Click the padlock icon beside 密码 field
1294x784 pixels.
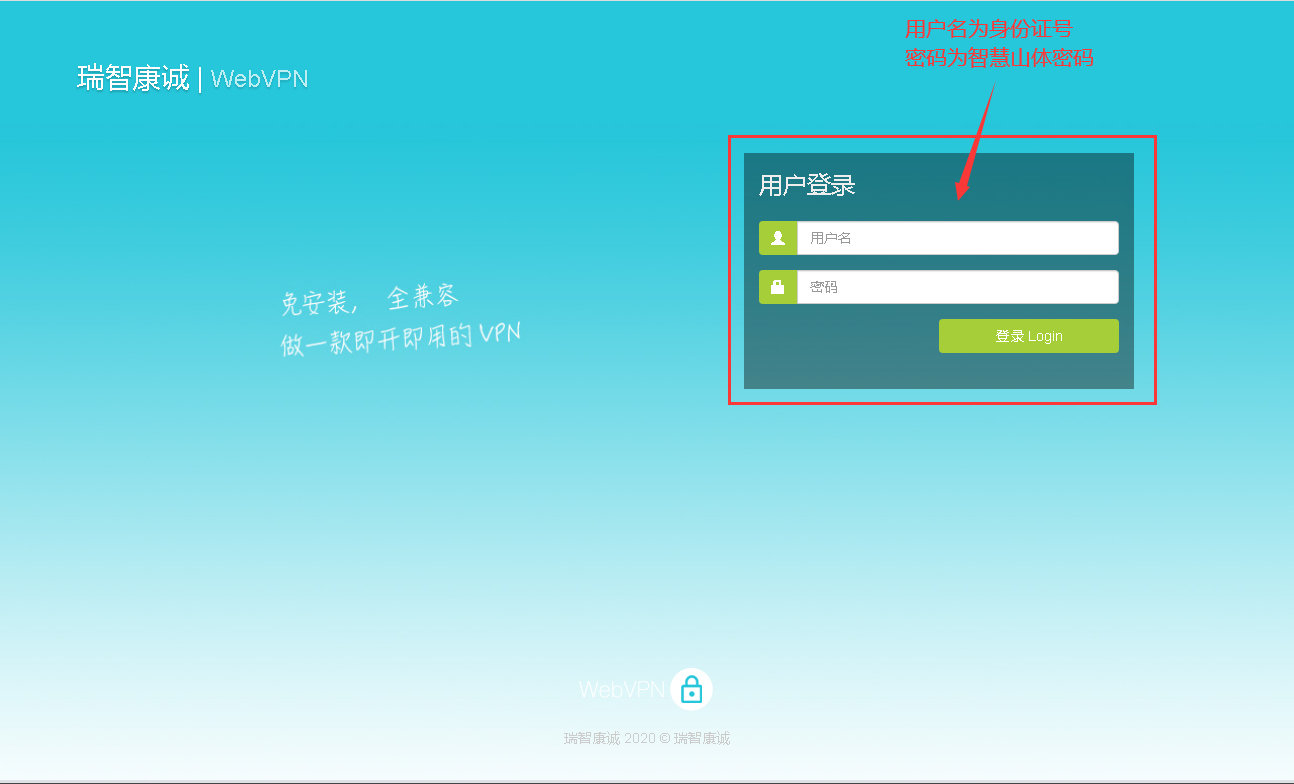point(778,287)
